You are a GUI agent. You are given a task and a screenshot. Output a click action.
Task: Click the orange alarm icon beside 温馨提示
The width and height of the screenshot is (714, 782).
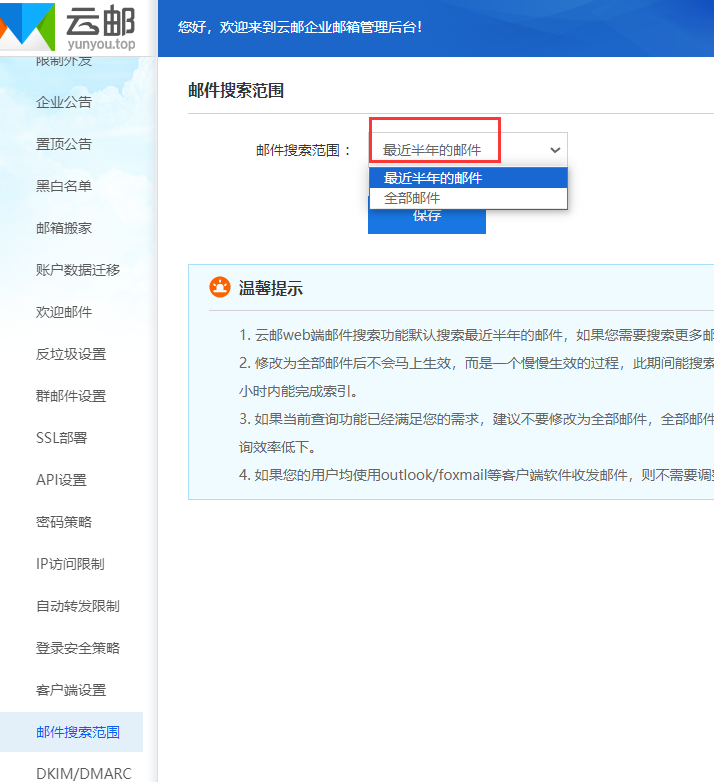coord(219,288)
